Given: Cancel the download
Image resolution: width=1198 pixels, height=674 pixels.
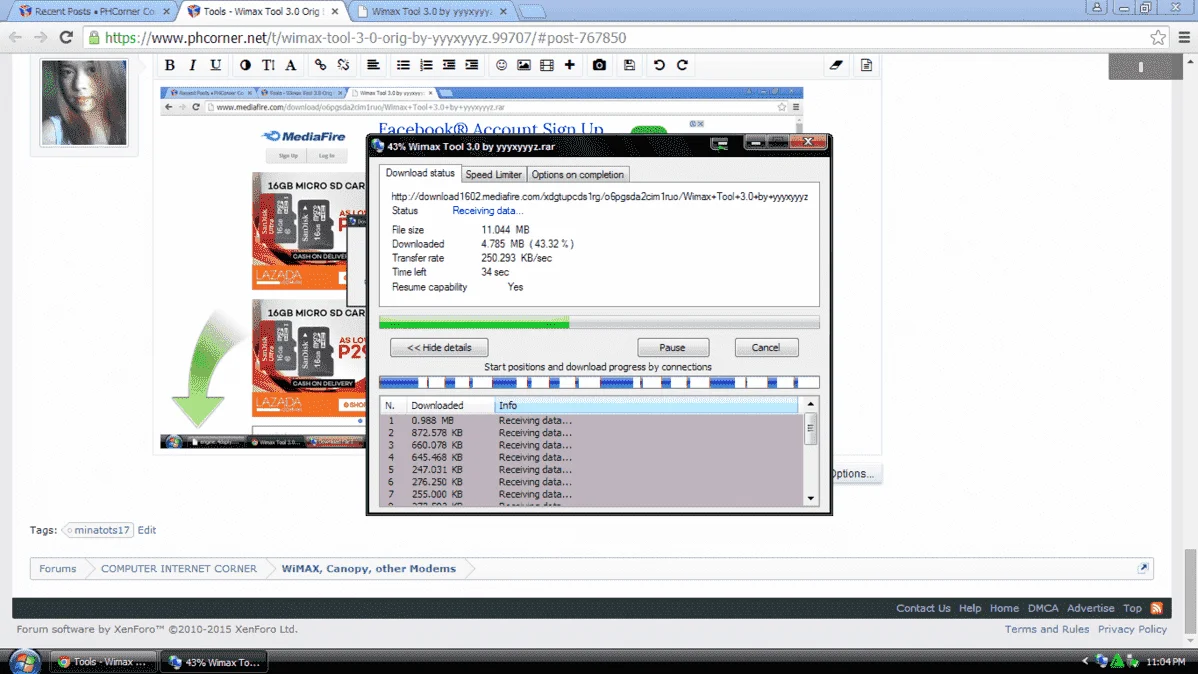Looking at the screenshot, I should tap(766, 348).
